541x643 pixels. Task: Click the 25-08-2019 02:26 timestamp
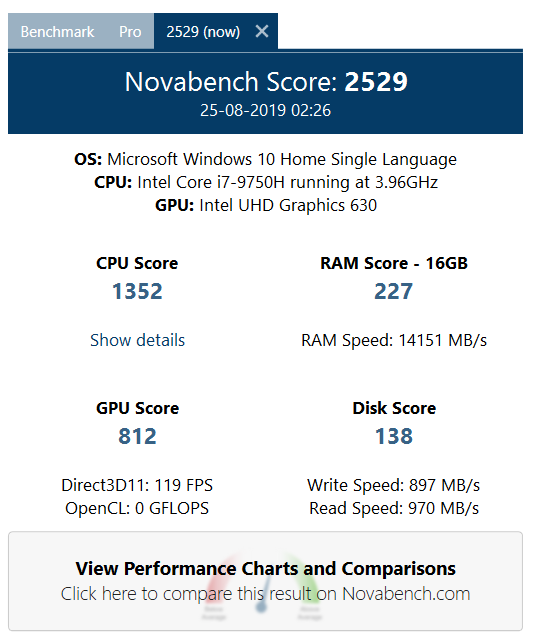[x=265, y=110]
